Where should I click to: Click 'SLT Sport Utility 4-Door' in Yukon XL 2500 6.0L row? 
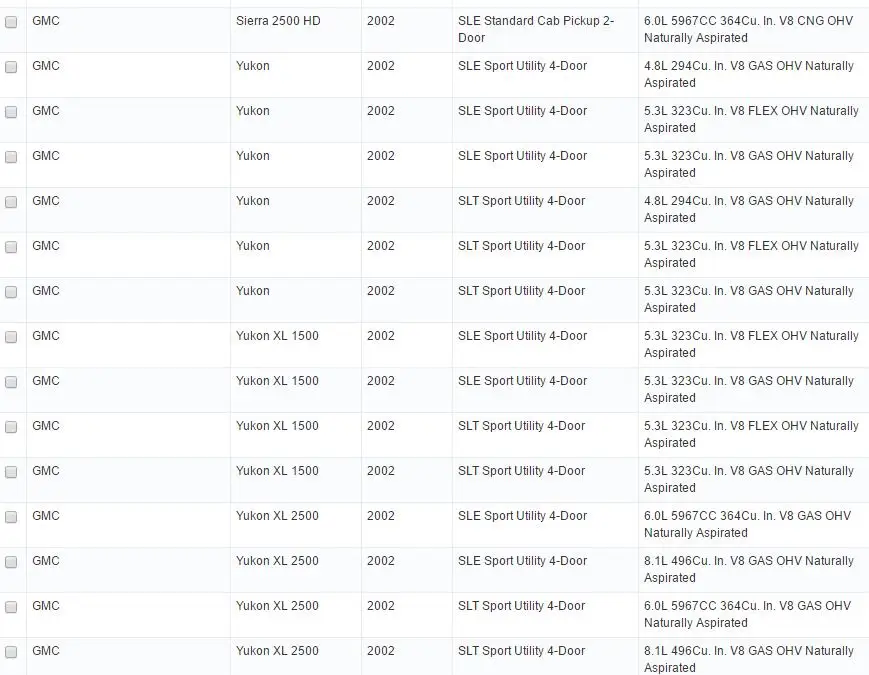[x=522, y=606]
